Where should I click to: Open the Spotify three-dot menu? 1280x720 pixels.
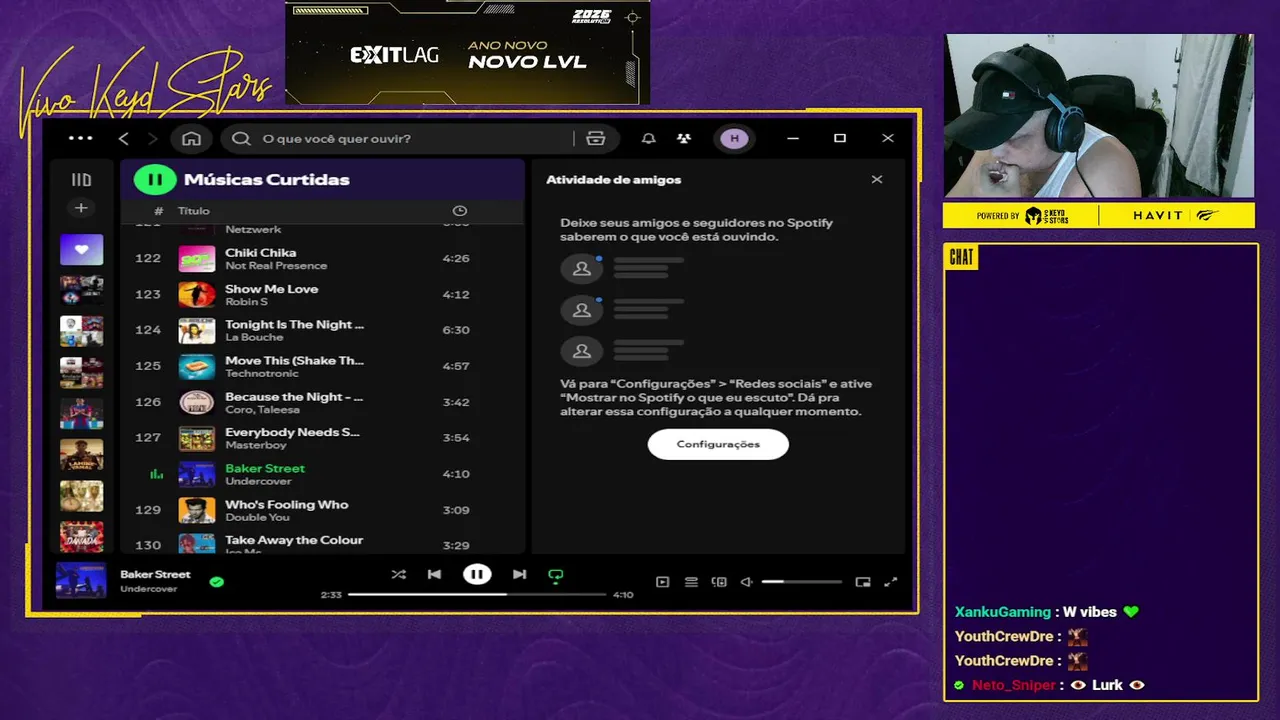coord(80,139)
